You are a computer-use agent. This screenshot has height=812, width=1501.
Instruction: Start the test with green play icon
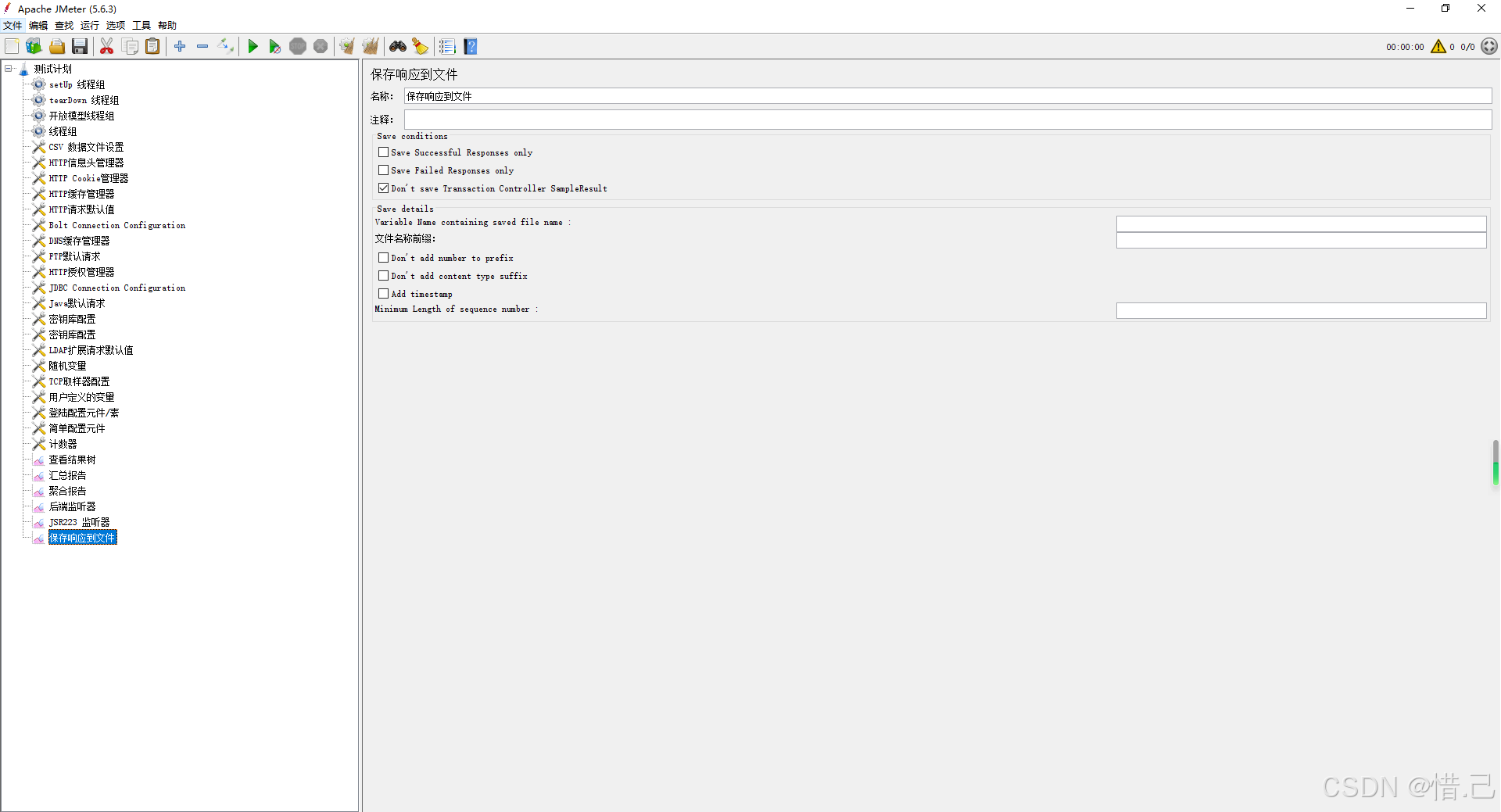pos(253,47)
